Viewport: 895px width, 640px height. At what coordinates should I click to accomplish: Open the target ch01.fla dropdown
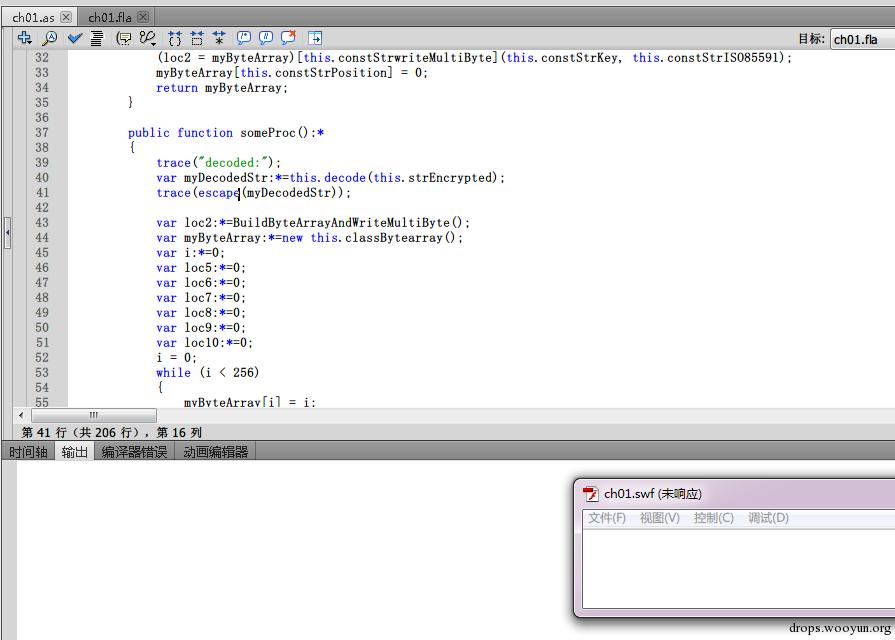click(861, 39)
